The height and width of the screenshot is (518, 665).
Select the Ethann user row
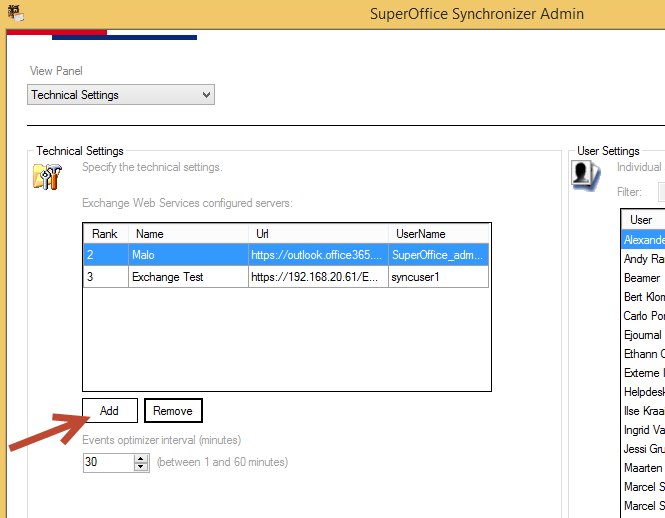click(x=643, y=354)
